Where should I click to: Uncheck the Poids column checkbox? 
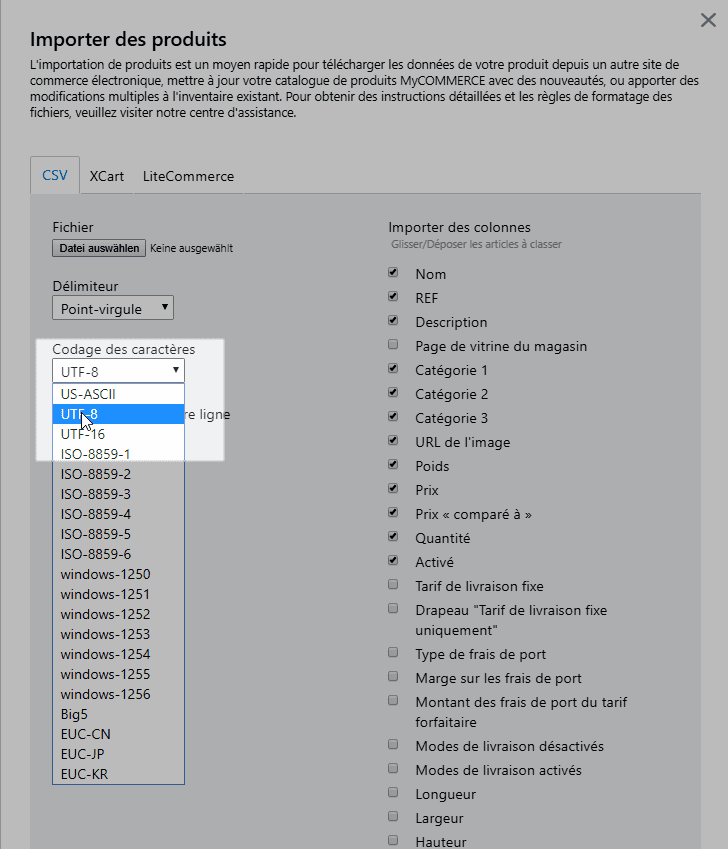[393, 464]
